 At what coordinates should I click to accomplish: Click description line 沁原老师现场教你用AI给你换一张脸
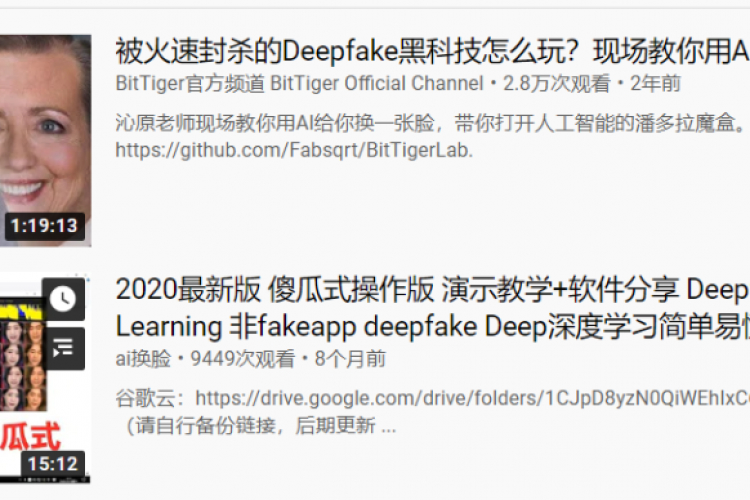pos(432,123)
